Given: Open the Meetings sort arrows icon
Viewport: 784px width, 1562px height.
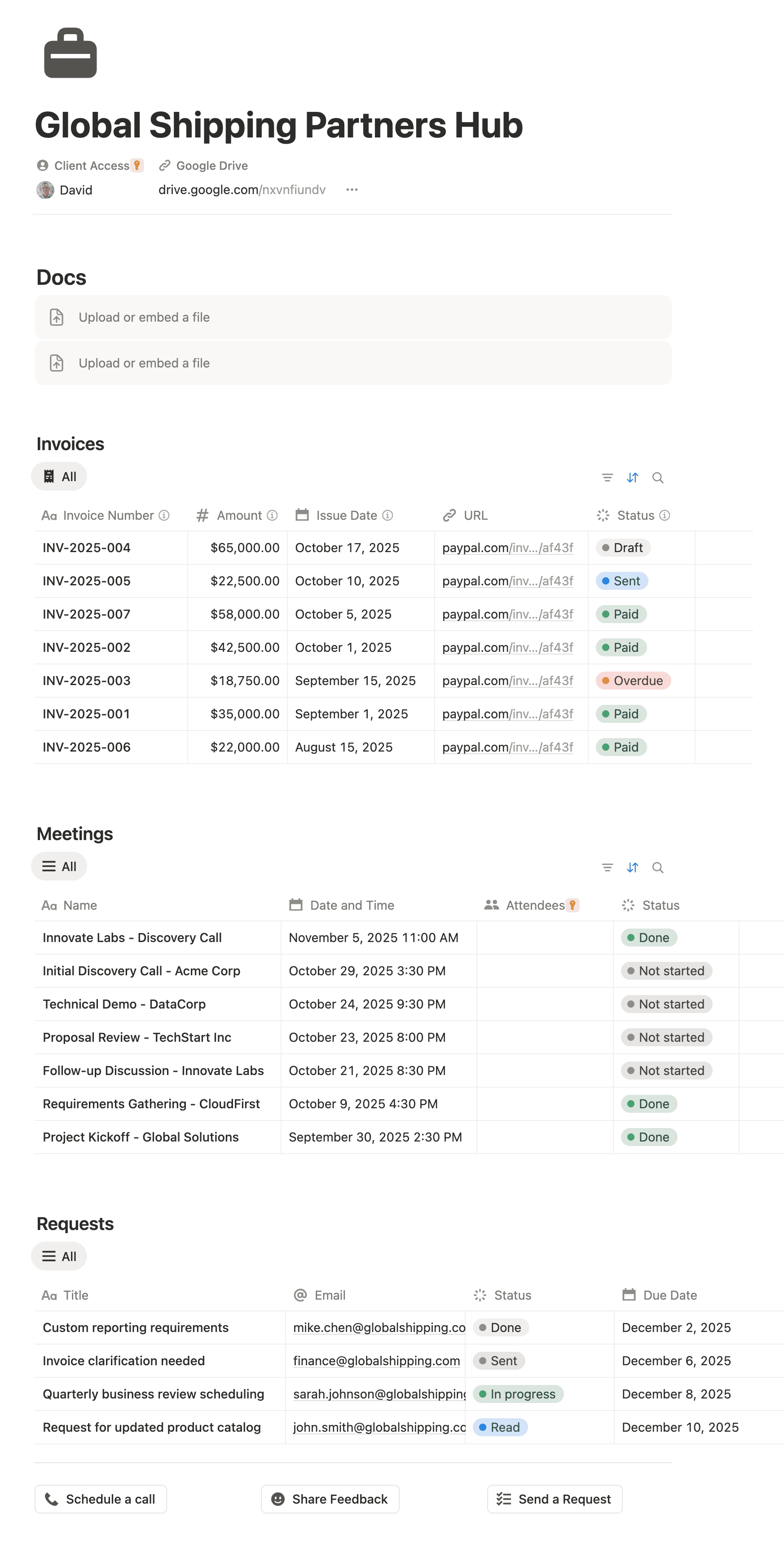Looking at the screenshot, I should (633, 868).
